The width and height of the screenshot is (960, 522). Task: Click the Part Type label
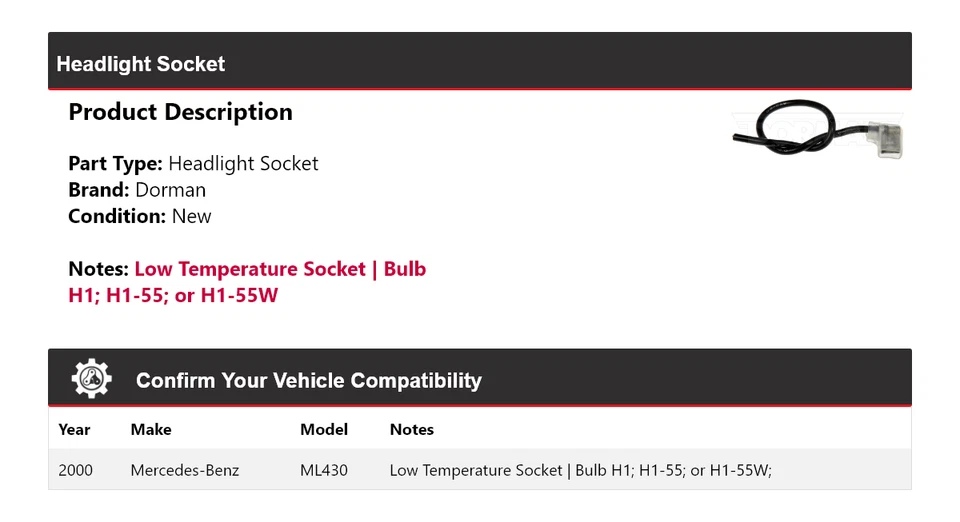115,163
